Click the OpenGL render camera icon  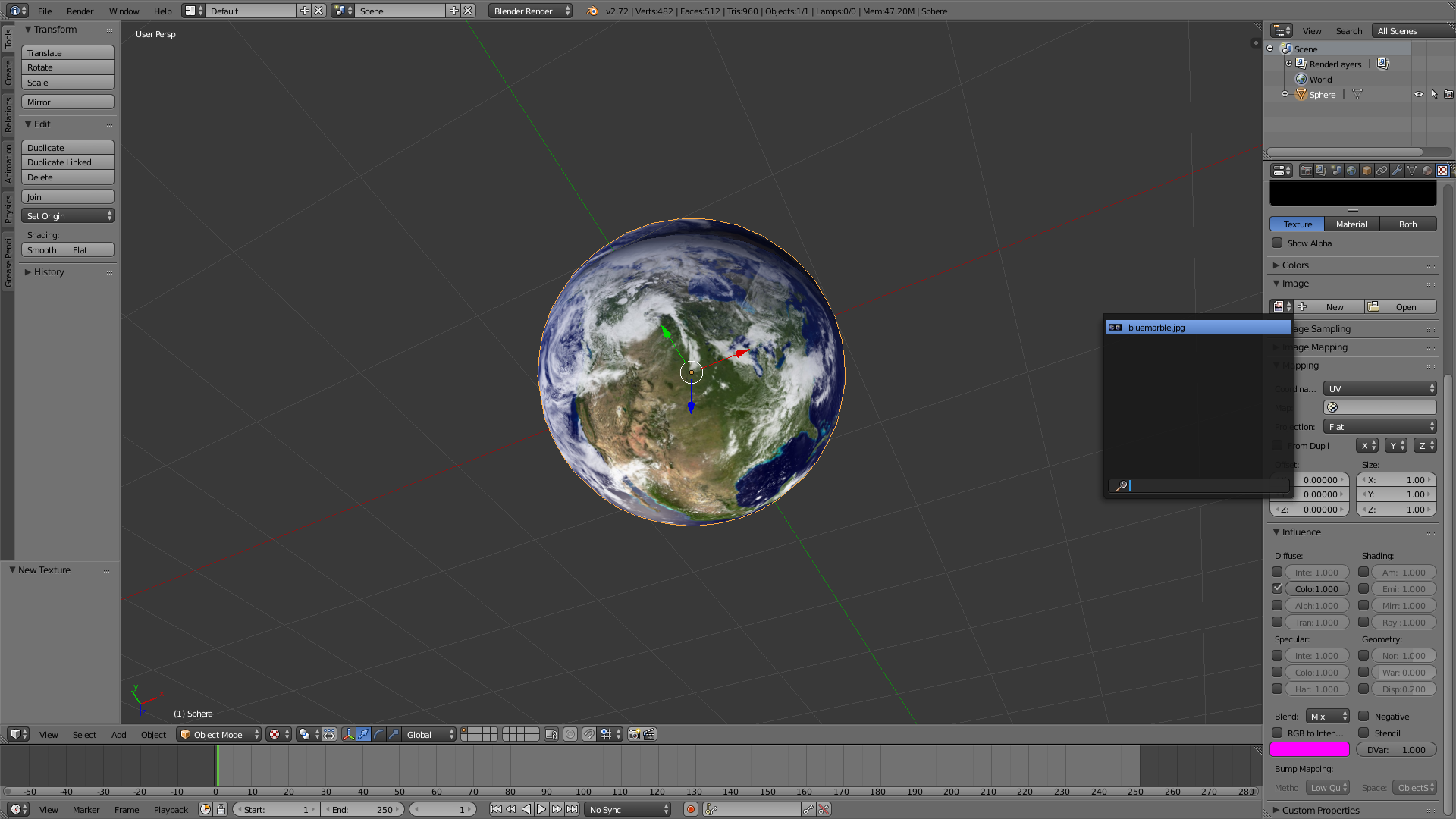(634, 734)
